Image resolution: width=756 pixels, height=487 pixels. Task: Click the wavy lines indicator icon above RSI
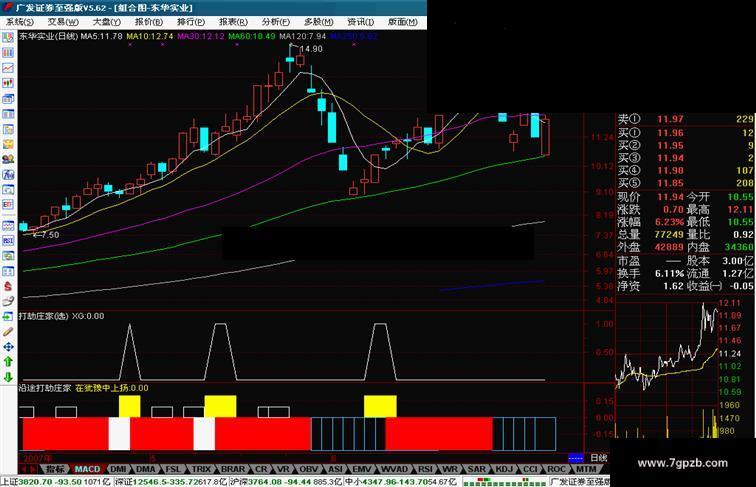pos(8,225)
